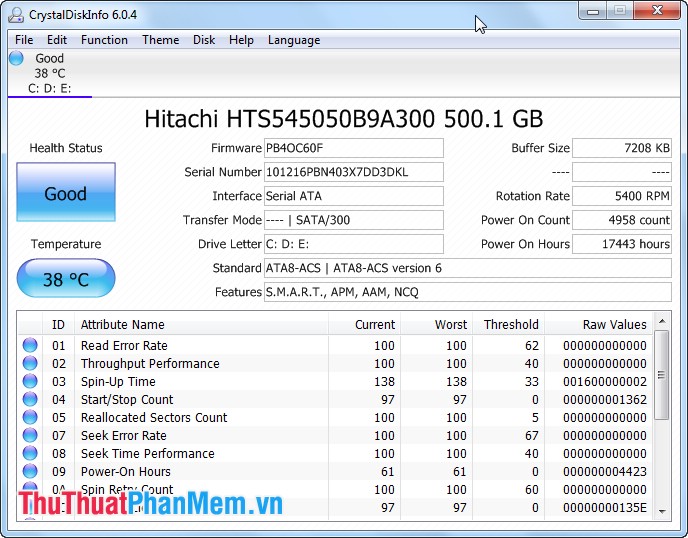
Task: Click status orb for Reallocated Sectors Count row
Action: click(30, 417)
